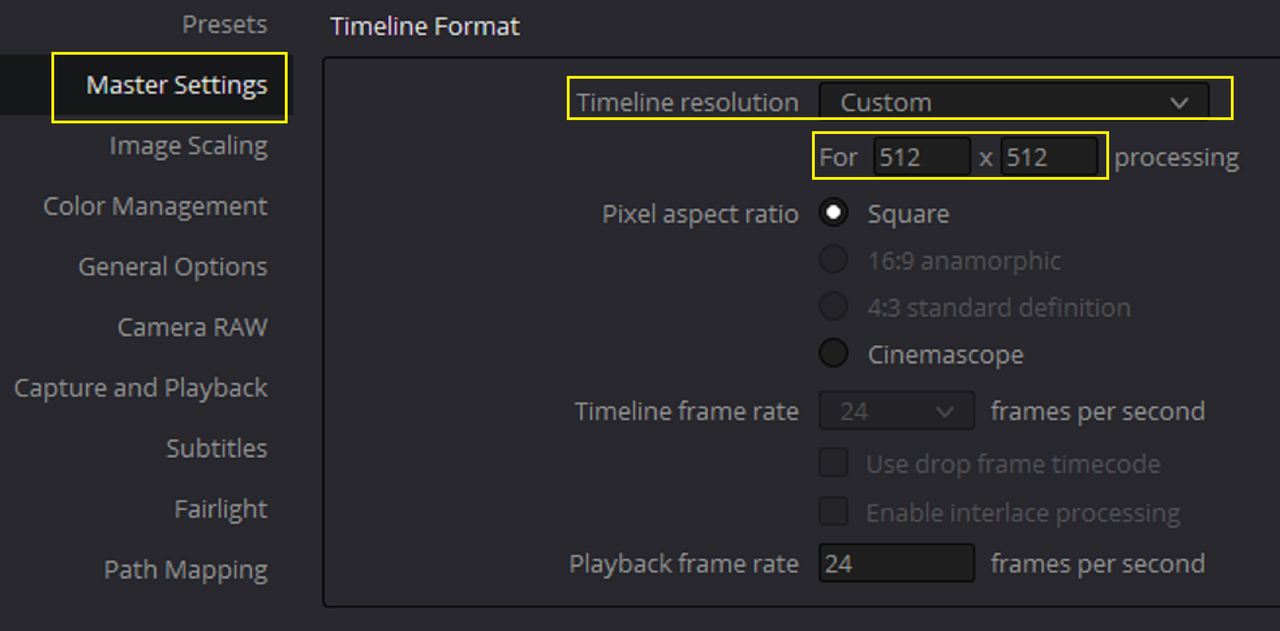Toggle Enable interlace processing checkbox
The height and width of the screenshot is (631, 1280).
point(833,512)
